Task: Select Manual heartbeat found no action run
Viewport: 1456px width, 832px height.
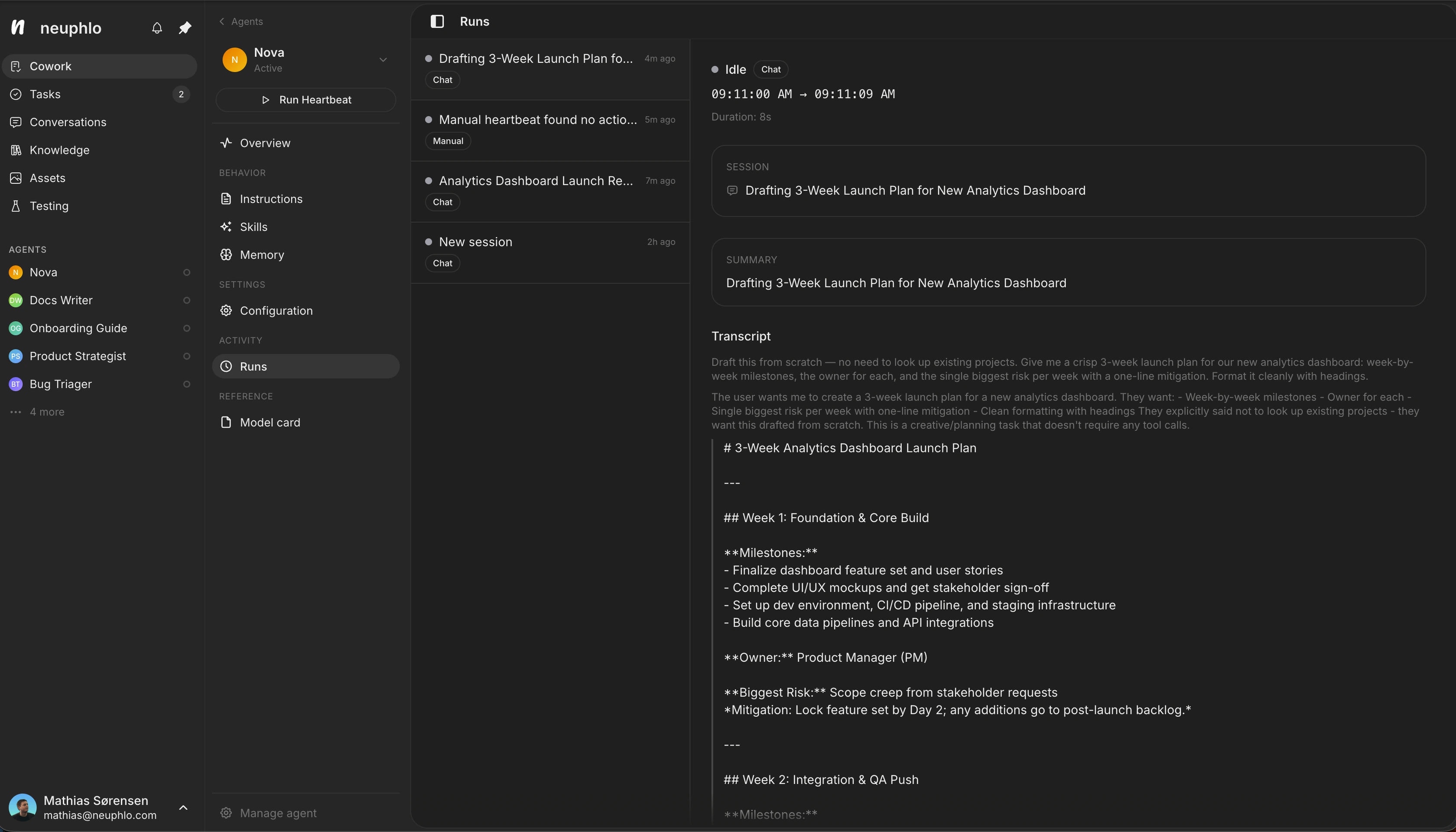Action: tap(550, 131)
